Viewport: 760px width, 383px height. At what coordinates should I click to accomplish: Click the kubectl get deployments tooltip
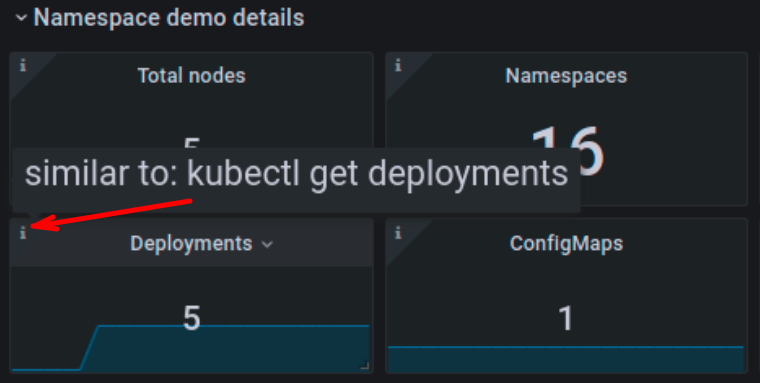click(296, 180)
